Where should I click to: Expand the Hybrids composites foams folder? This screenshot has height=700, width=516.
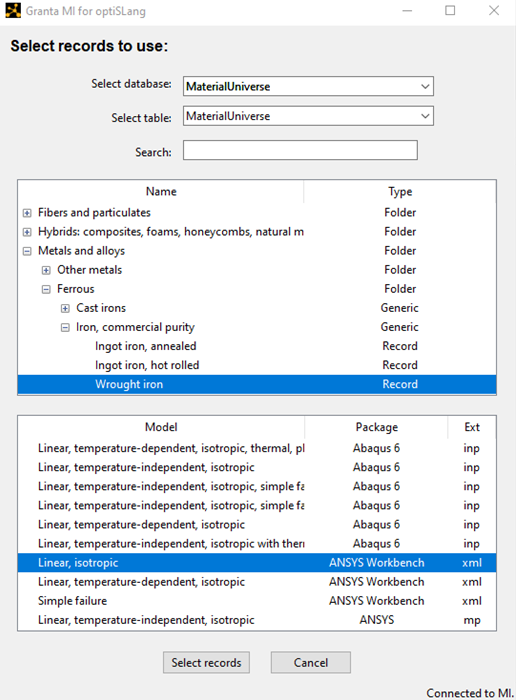click(x=27, y=232)
